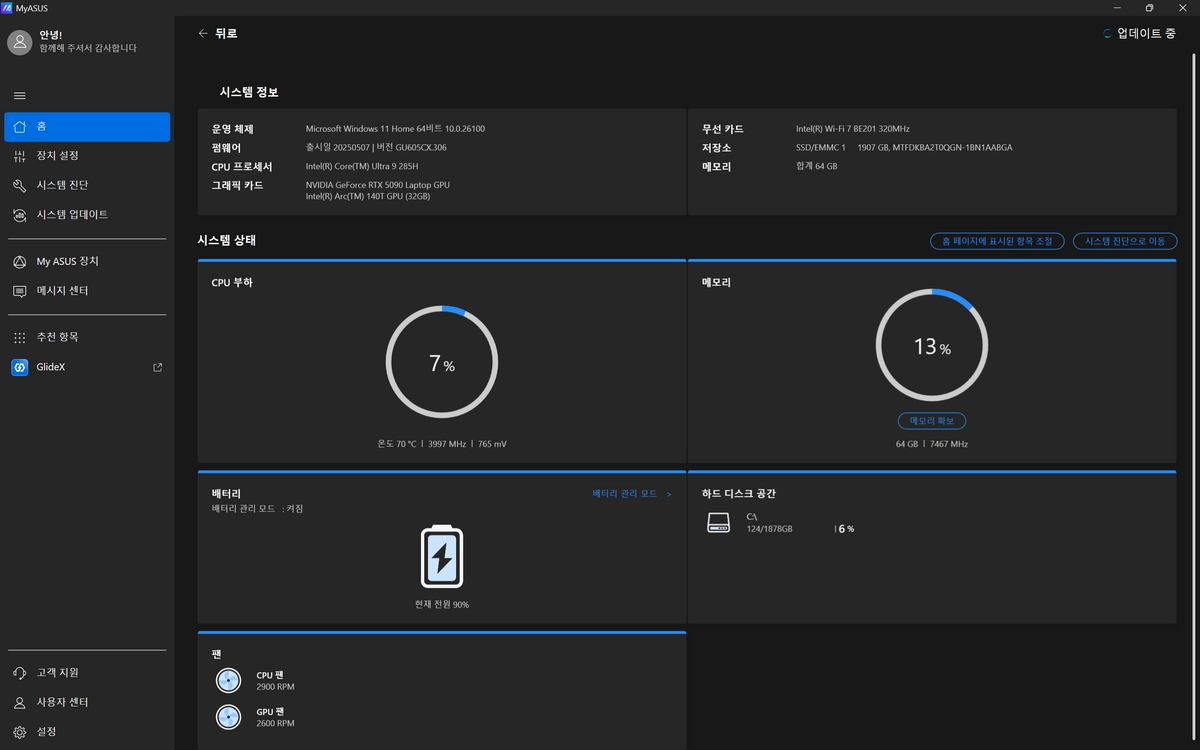Click the GlideX app icon
1200x750 pixels.
point(19,367)
